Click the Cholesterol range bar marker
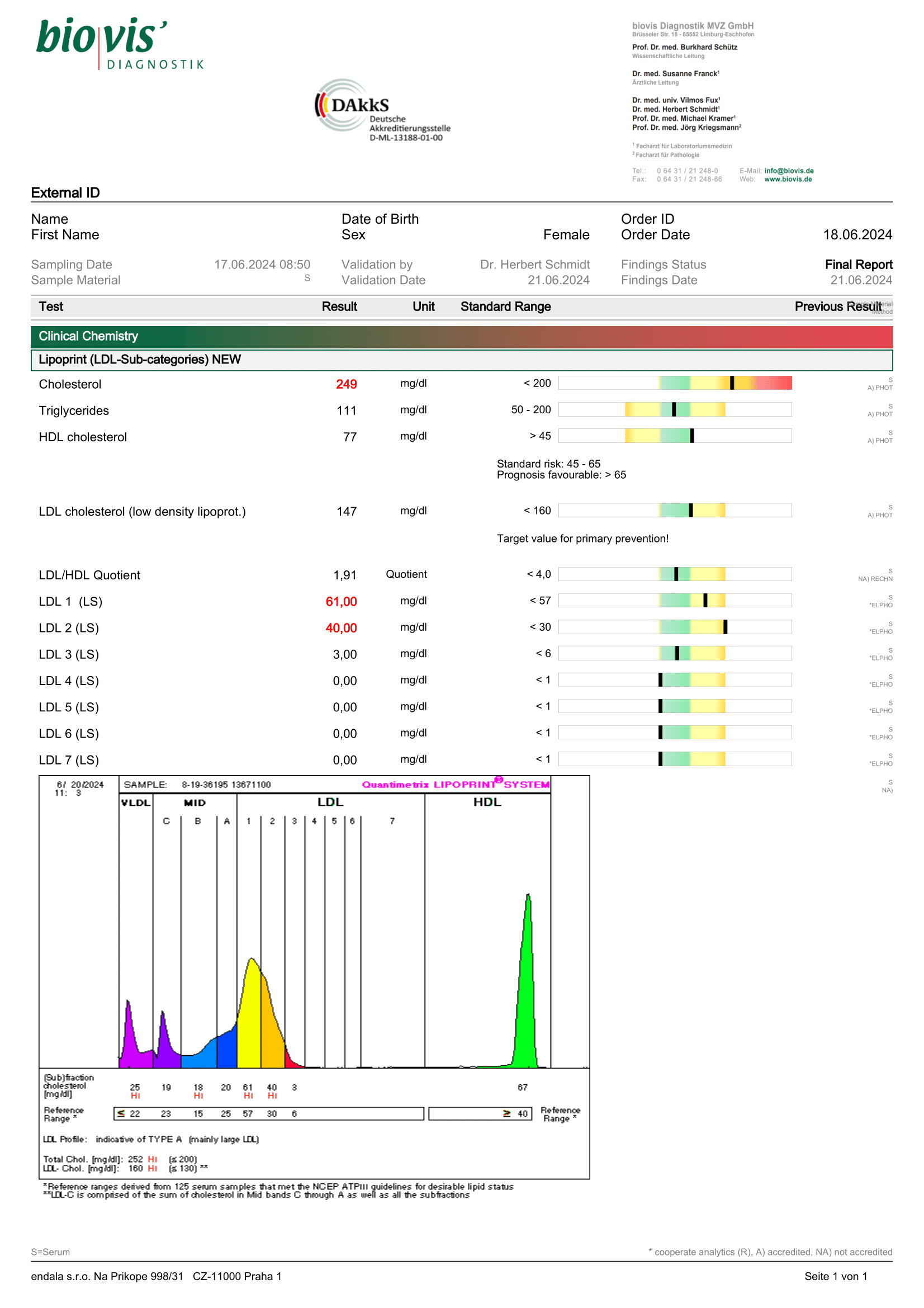The height and width of the screenshot is (1308, 924). pyautogui.click(x=732, y=384)
